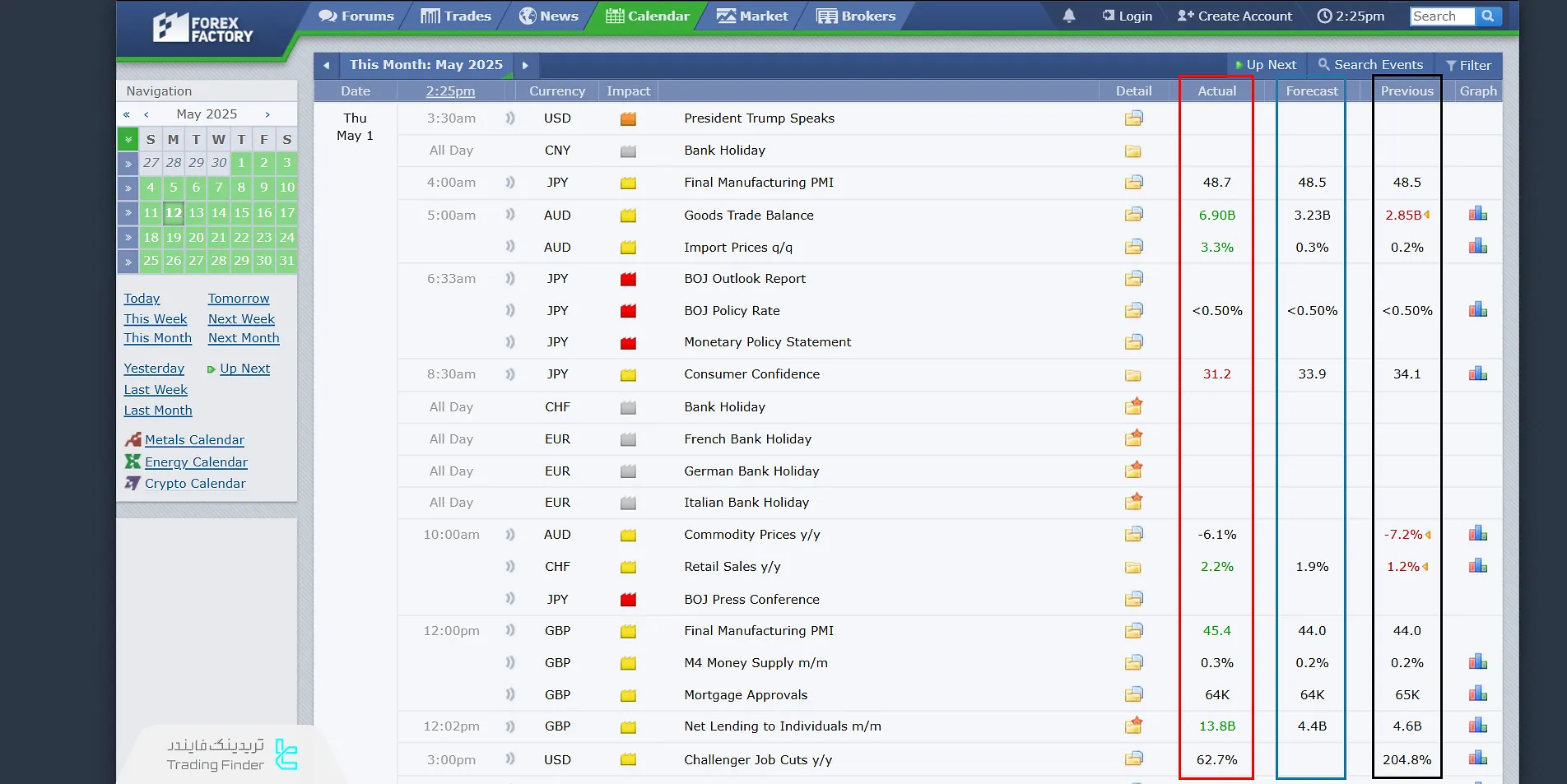Go to previous month in calendar header
This screenshot has width=1567, height=784.
(x=326, y=65)
